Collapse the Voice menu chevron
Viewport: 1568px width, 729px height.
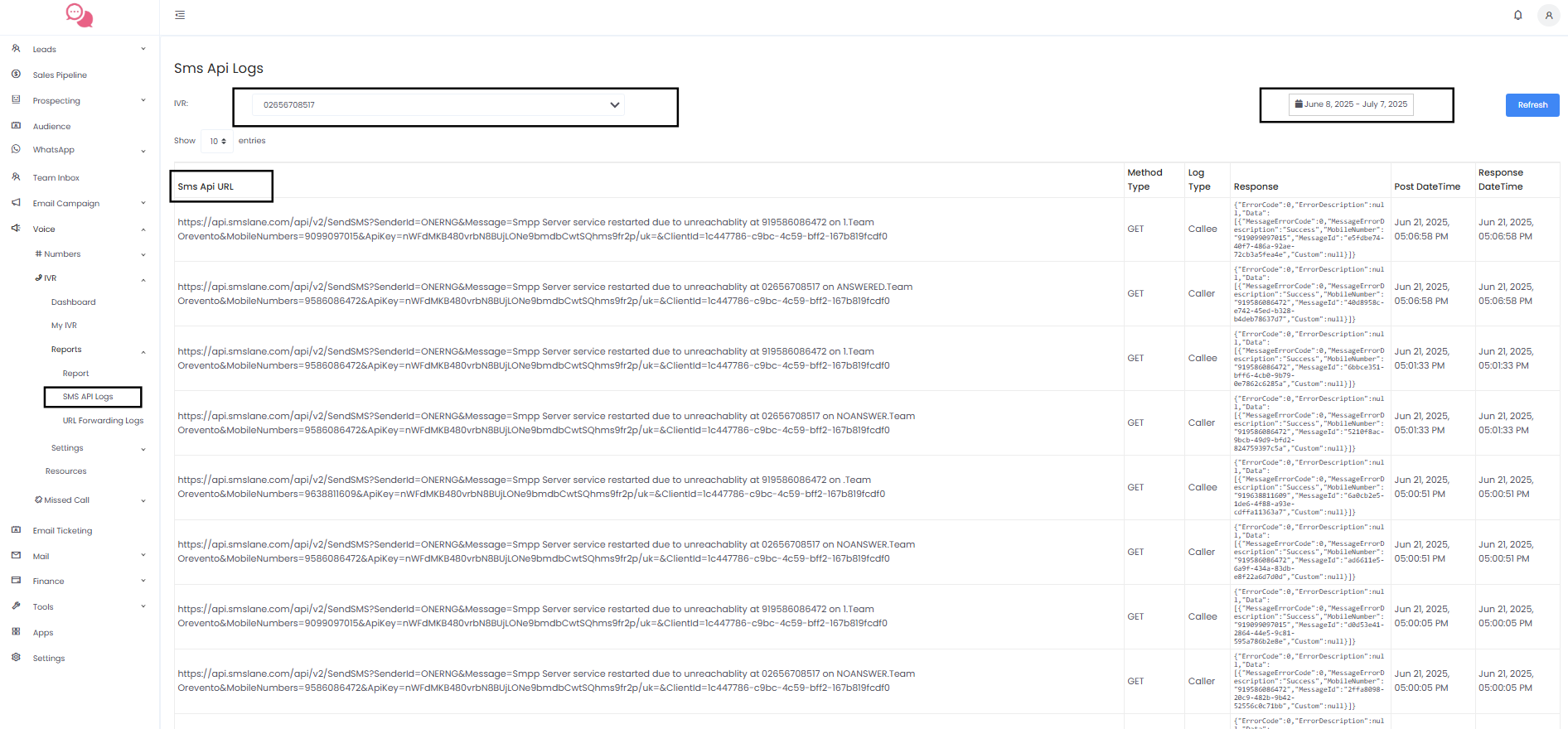point(143,229)
